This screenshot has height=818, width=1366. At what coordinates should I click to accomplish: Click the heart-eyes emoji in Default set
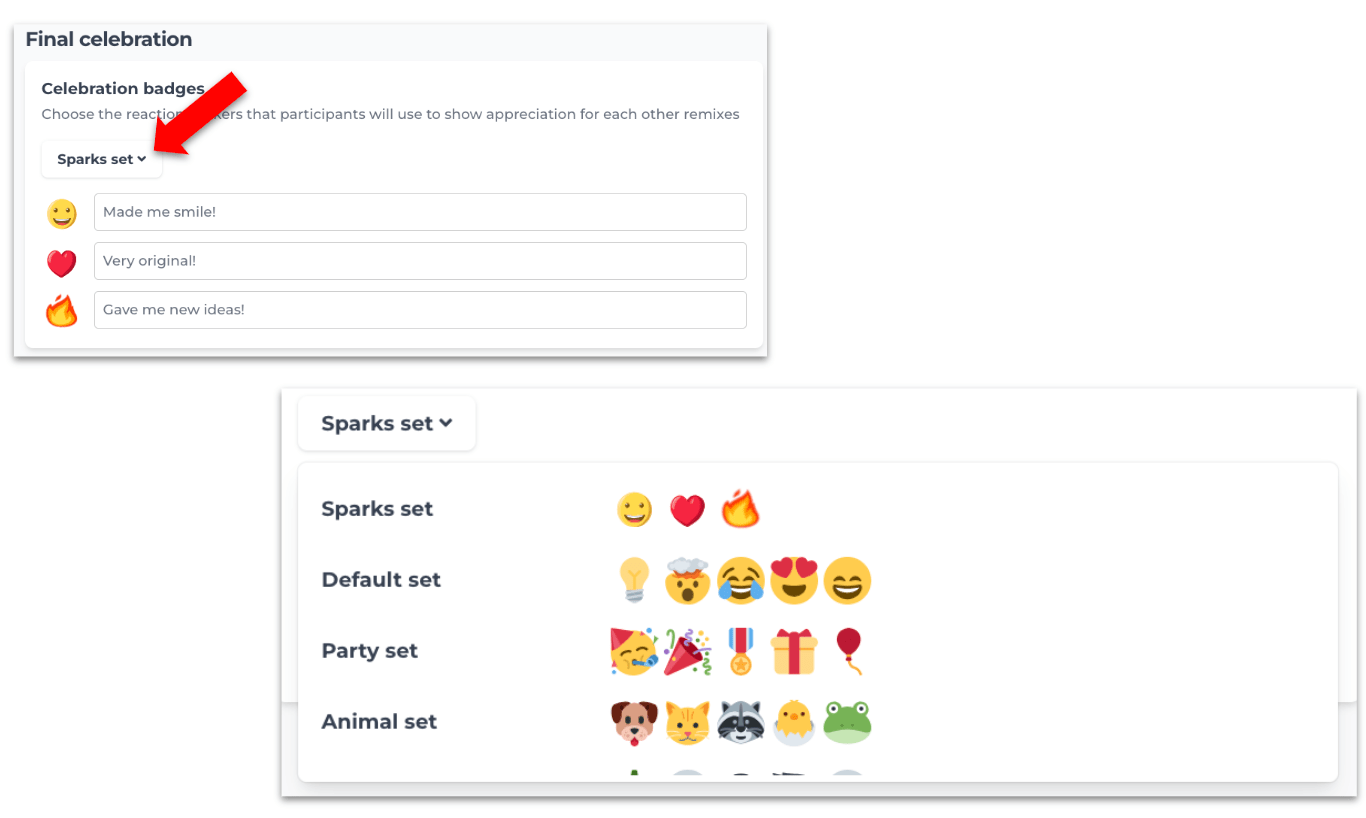coord(794,580)
